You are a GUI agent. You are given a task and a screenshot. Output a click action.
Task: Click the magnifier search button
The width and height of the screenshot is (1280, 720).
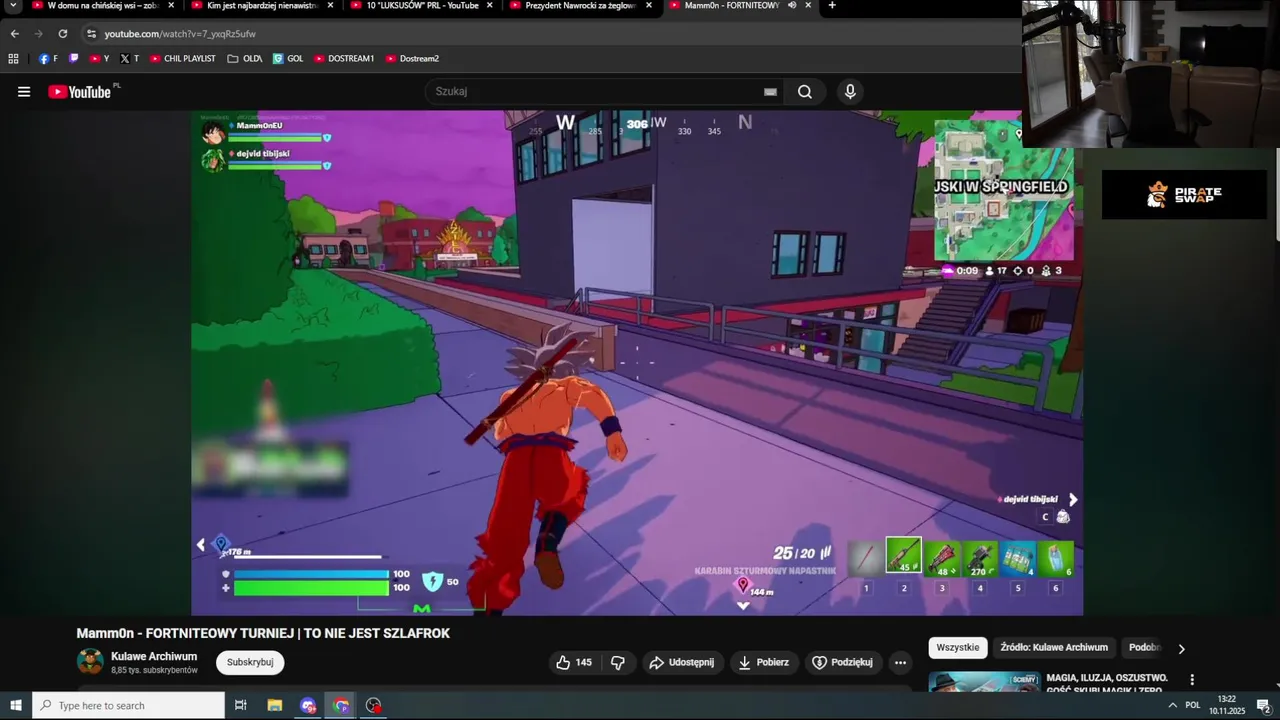tap(805, 92)
